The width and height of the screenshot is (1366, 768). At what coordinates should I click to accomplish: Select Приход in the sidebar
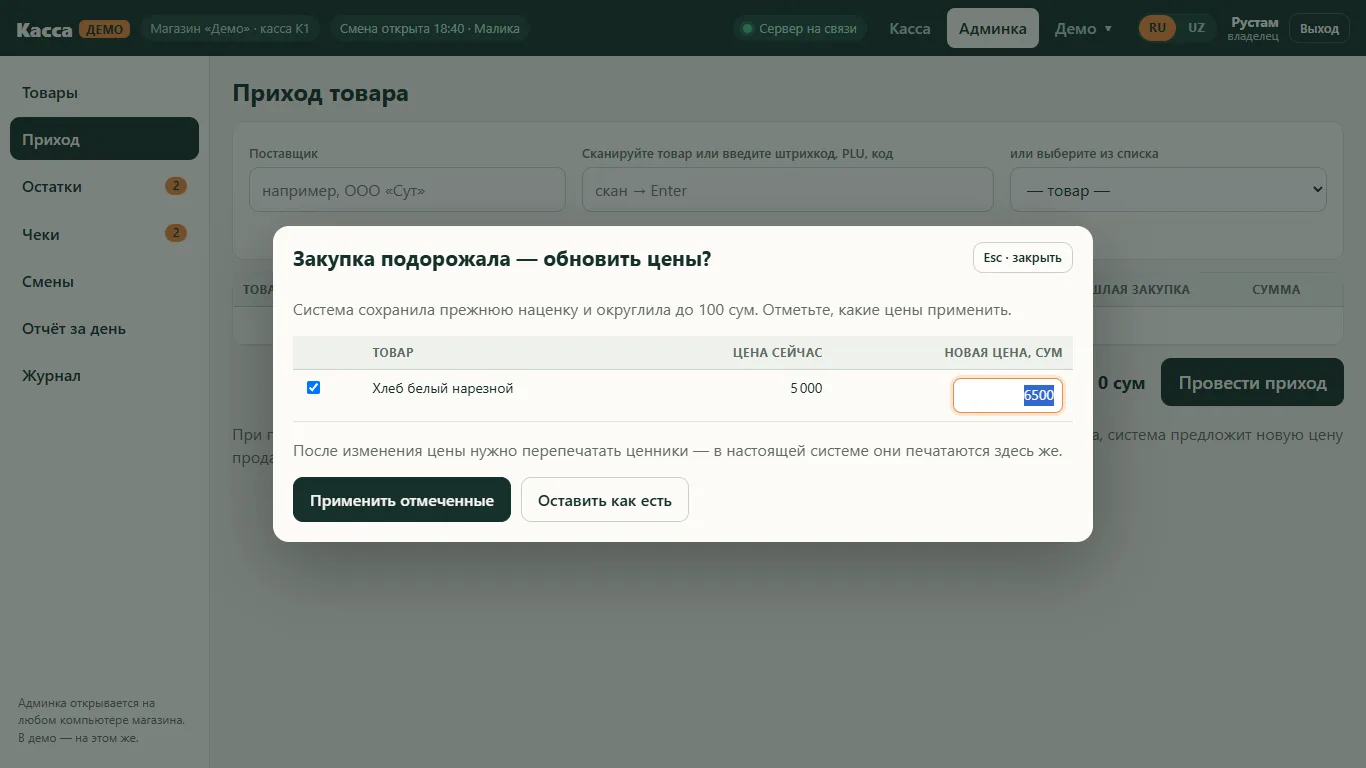tap(104, 139)
